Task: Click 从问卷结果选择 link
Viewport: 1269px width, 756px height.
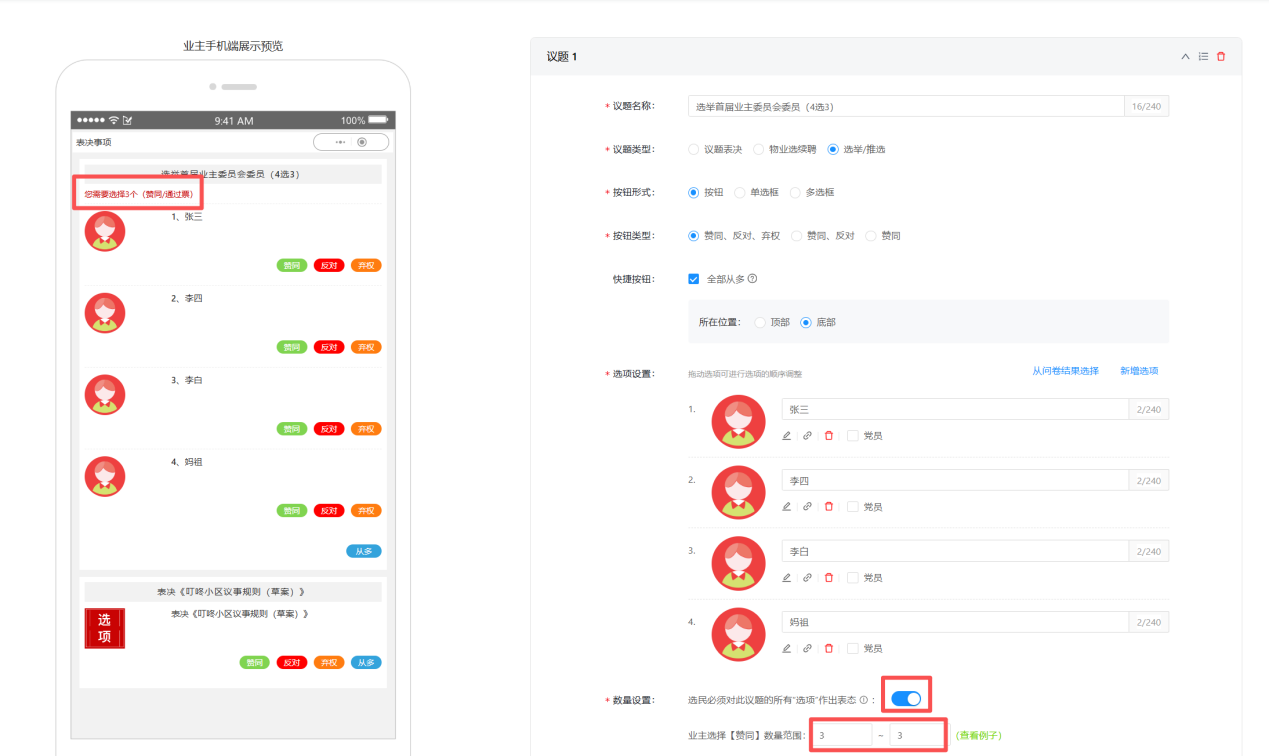Action: pyautogui.click(x=1065, y=371)
